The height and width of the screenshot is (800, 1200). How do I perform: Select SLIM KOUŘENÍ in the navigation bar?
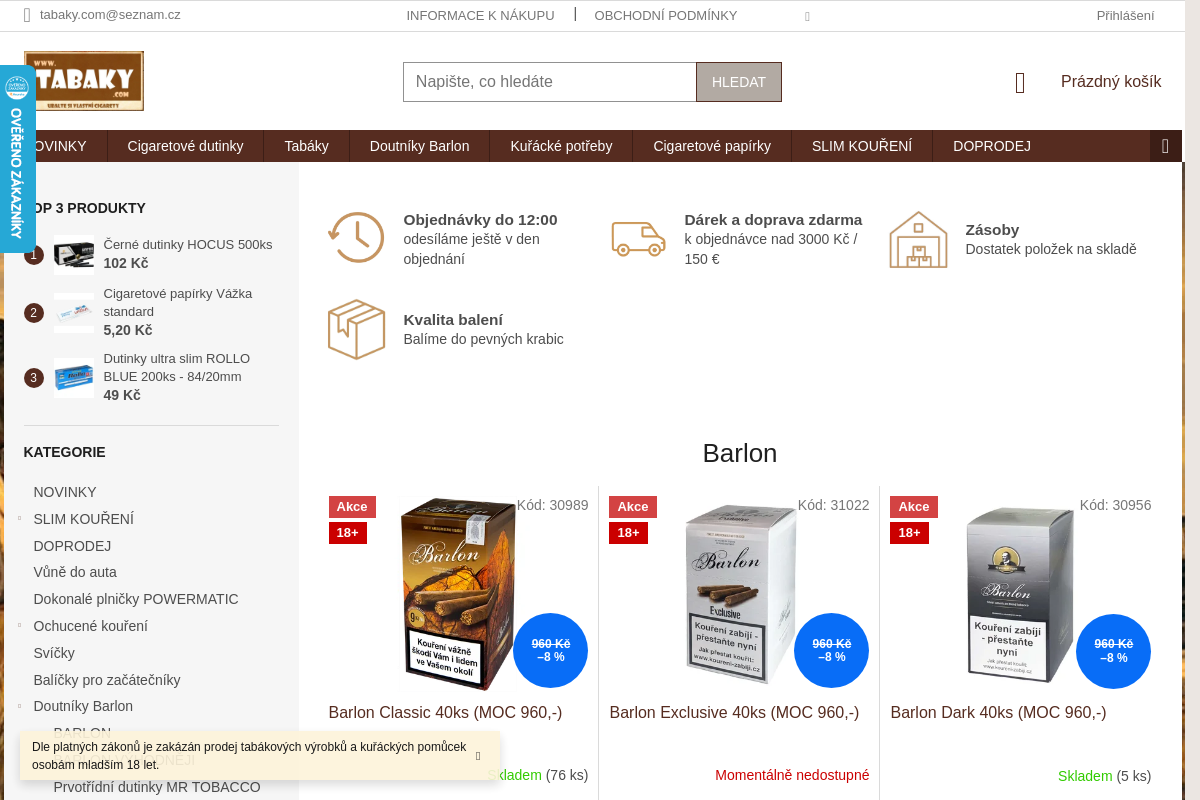tap(862, 146)
